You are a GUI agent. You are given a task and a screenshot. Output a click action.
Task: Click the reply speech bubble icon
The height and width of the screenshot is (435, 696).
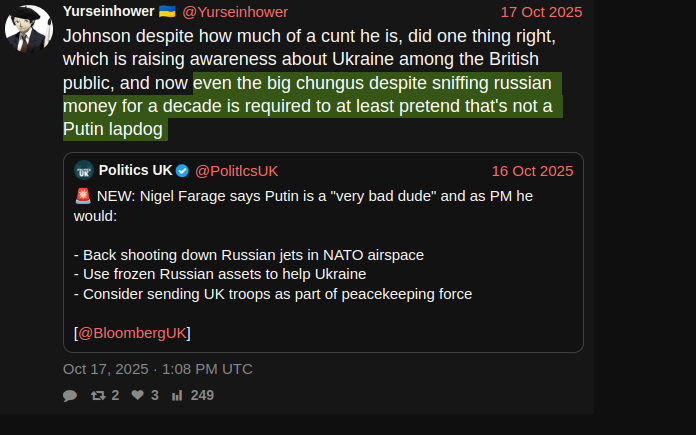tap(70, 395)
